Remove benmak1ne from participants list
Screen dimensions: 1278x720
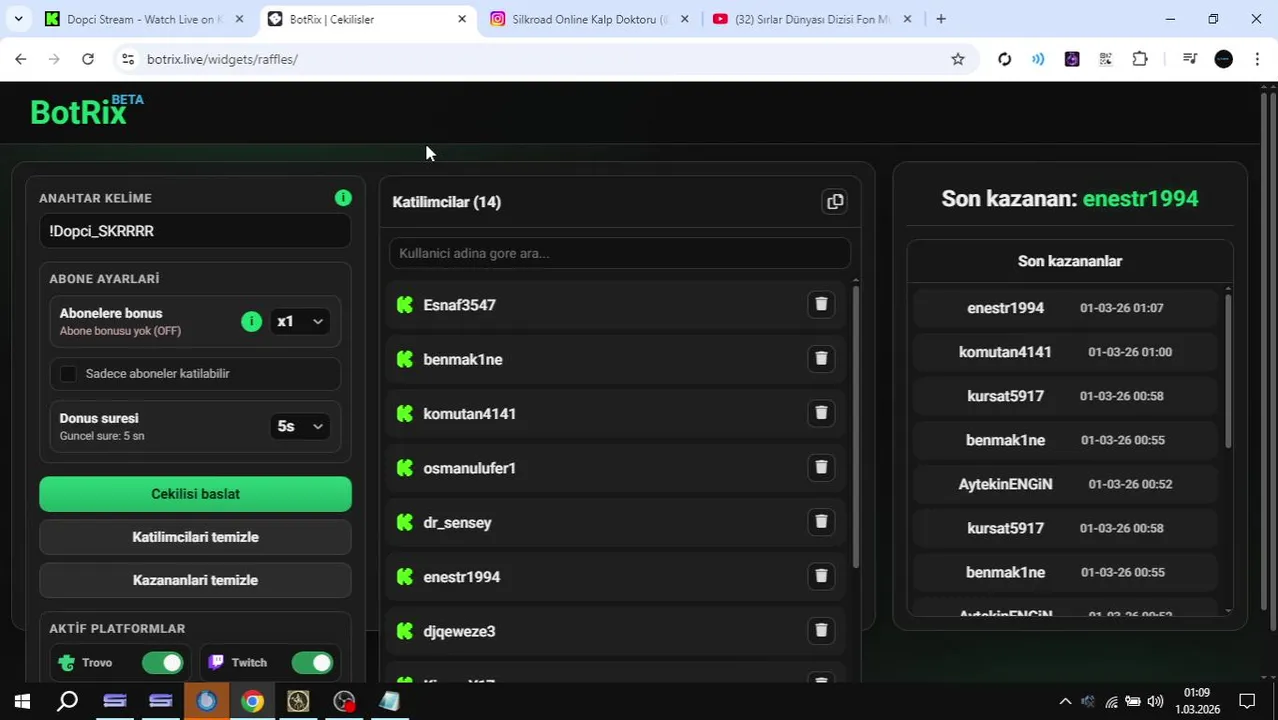(x=821, y=358)
